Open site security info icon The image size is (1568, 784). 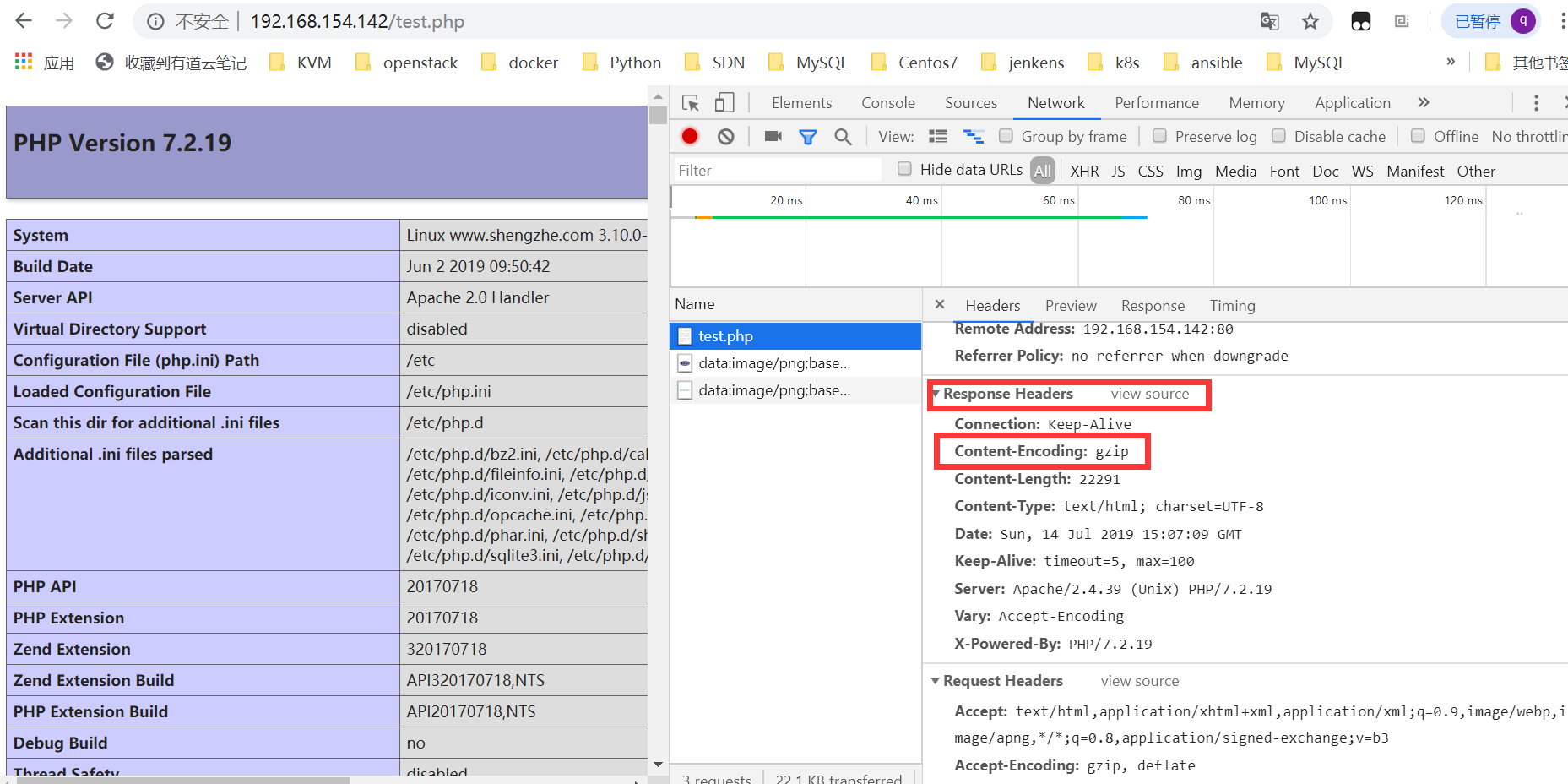coord(155,22)
